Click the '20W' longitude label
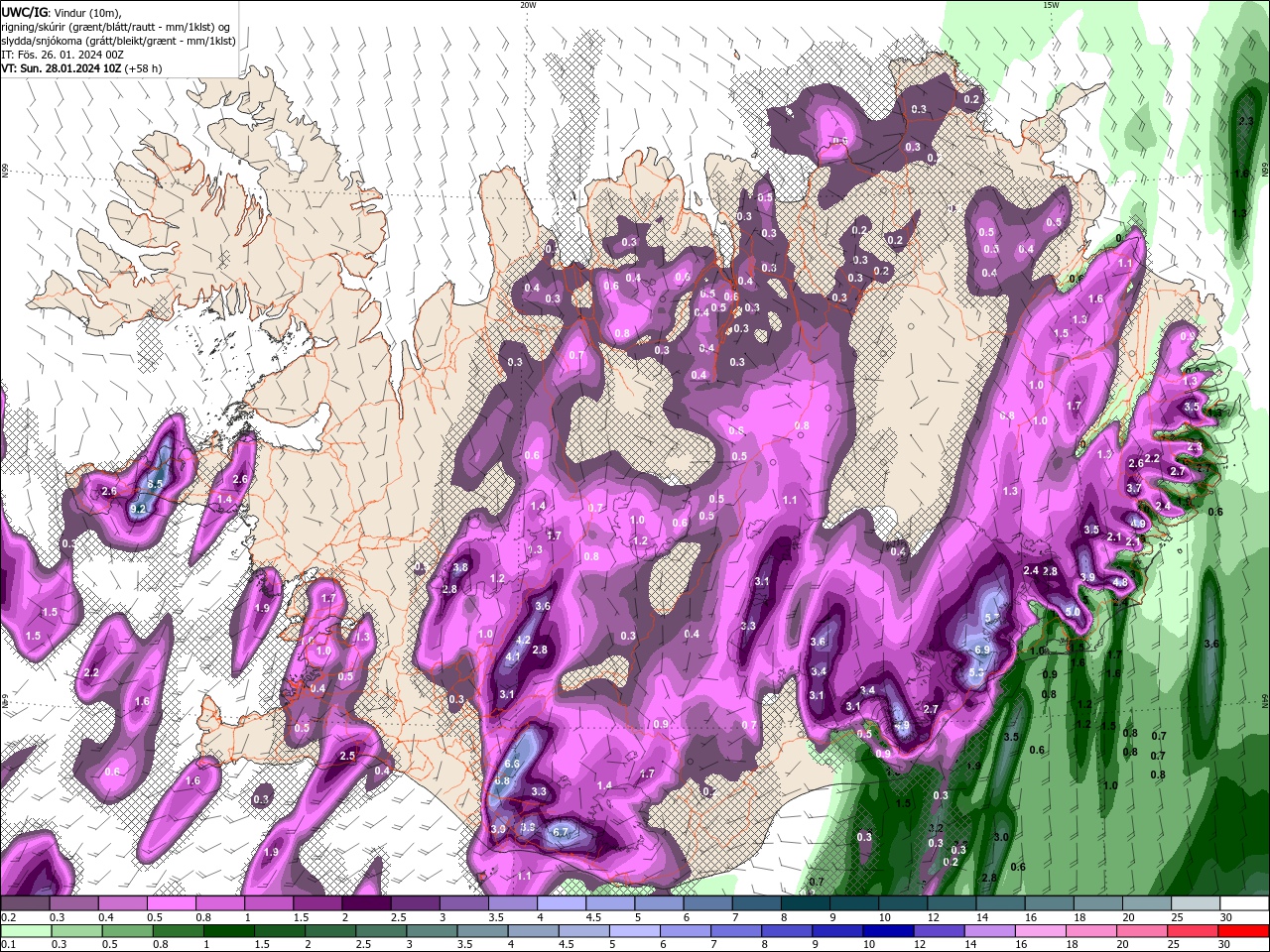 point(528,5)
